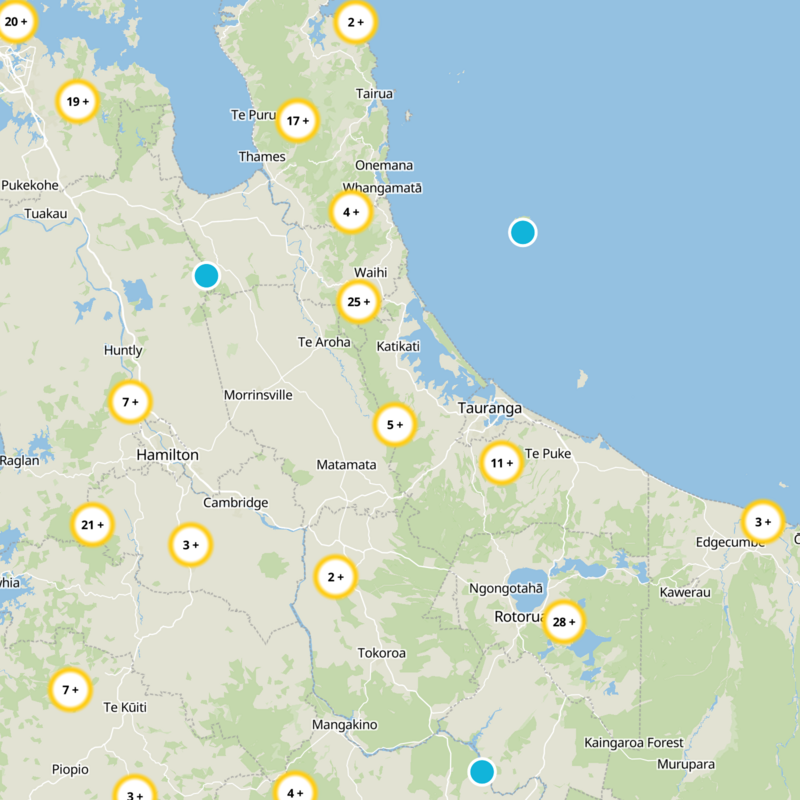The width and height of the screenshot is (800, 800).
Task: Open the 17 + cluster beside Te Puru
Action: pos(297,121)
